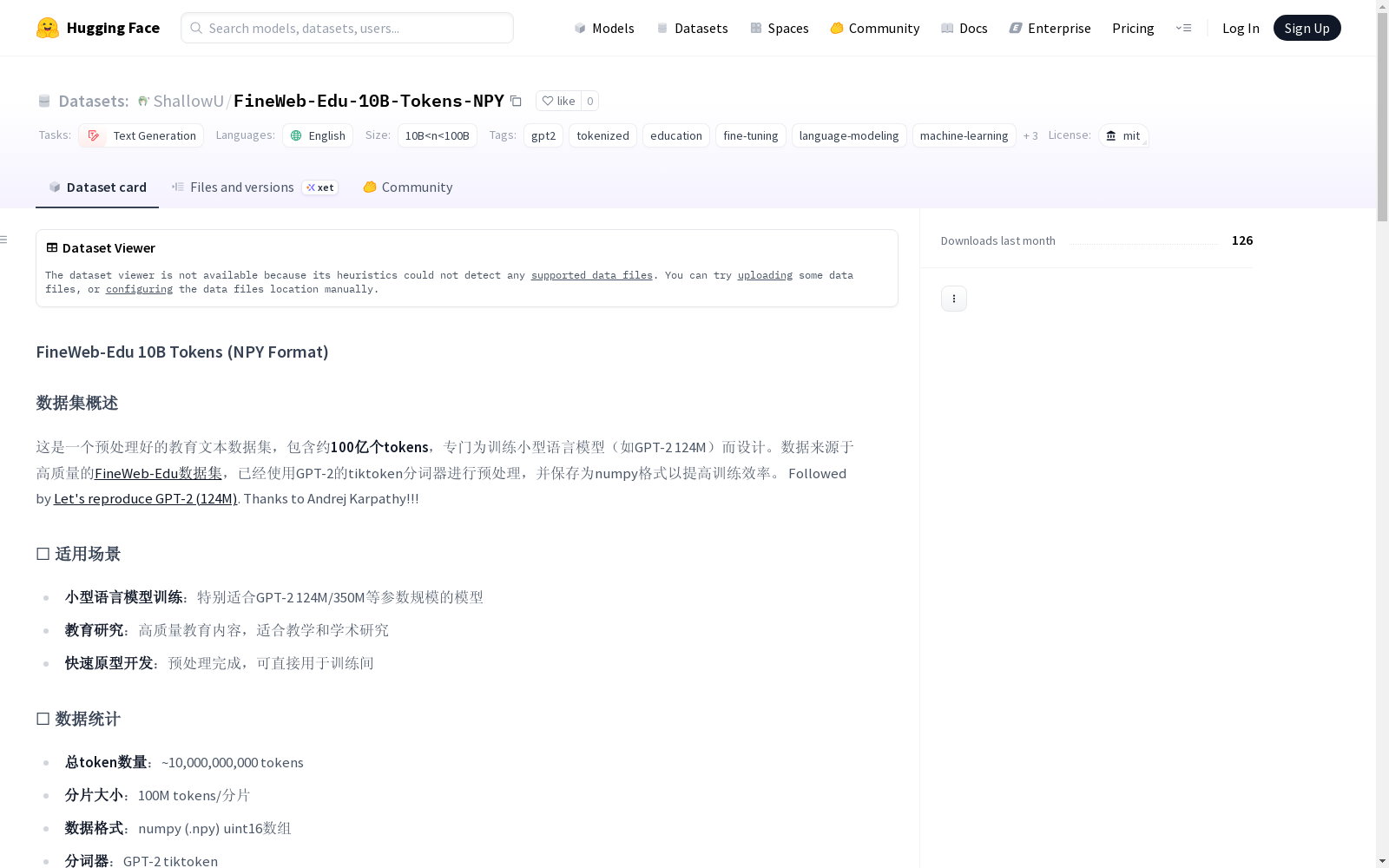Screen dimensions: 1389x868
Task: Select the Text Generation task tag
Action: coord(142,135)
